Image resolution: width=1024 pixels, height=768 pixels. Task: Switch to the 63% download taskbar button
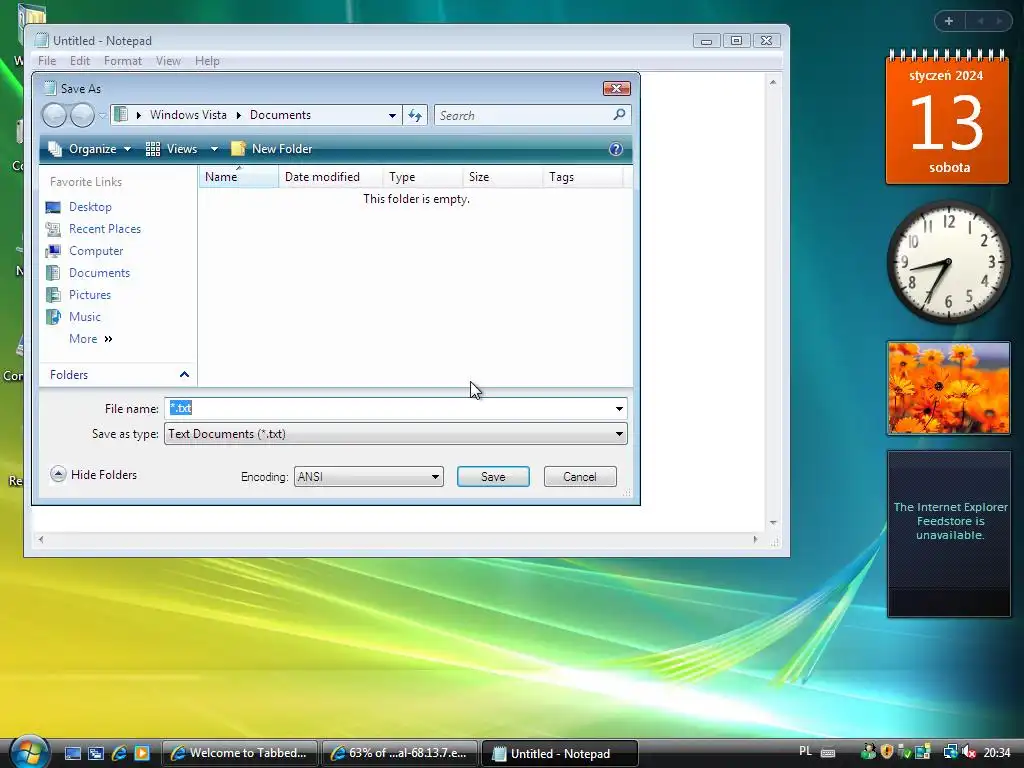(x=399, y=754)
